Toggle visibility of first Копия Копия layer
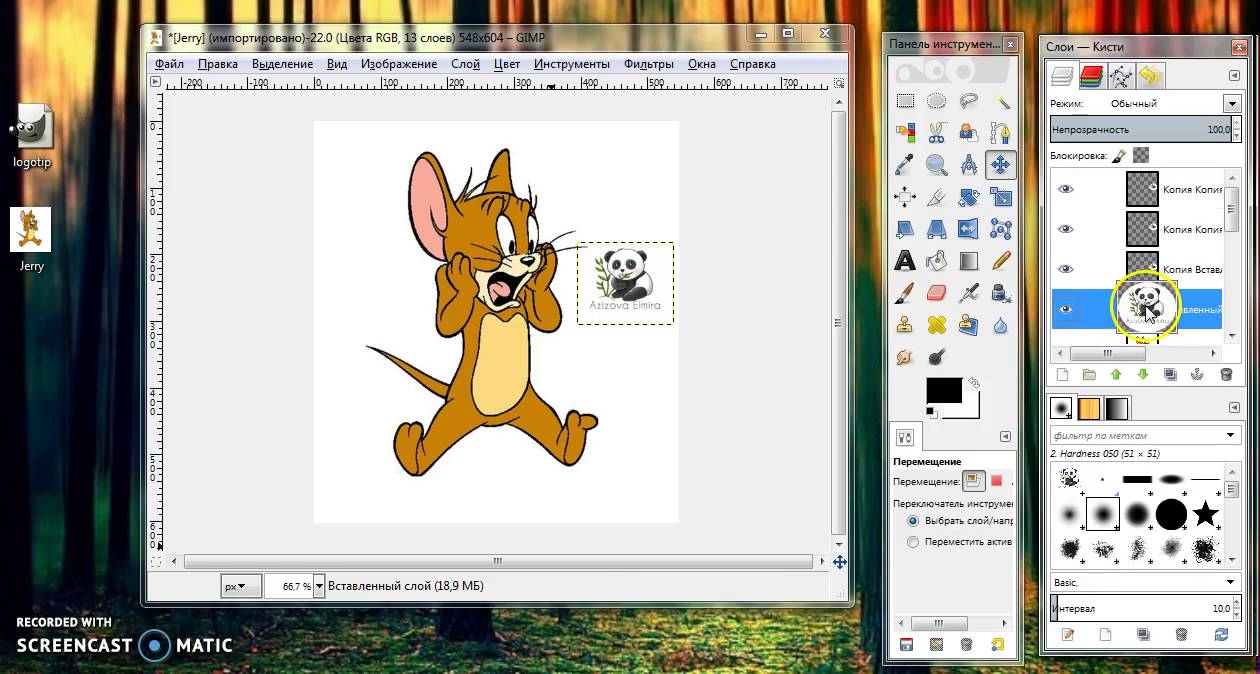 pyautogui.click(x=1066, y=189)
